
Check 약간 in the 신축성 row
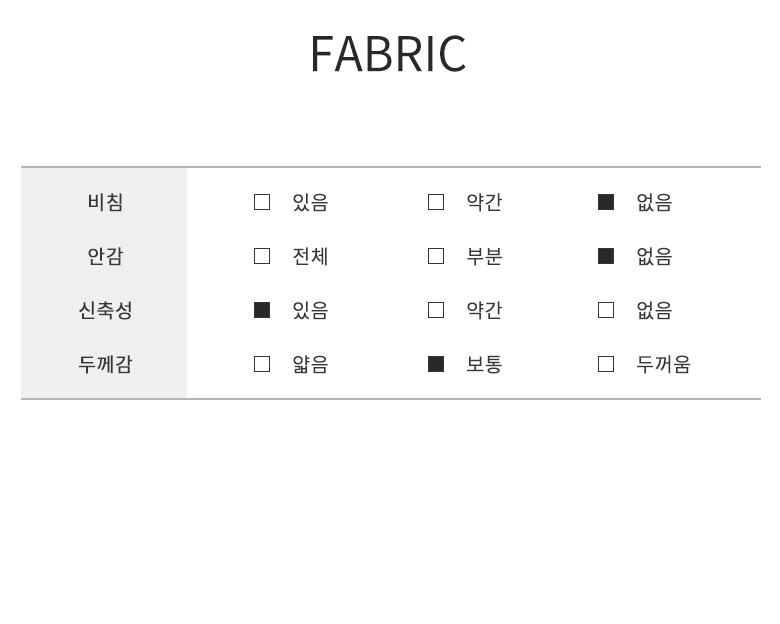pyautogui.click(x=436, y=310)
